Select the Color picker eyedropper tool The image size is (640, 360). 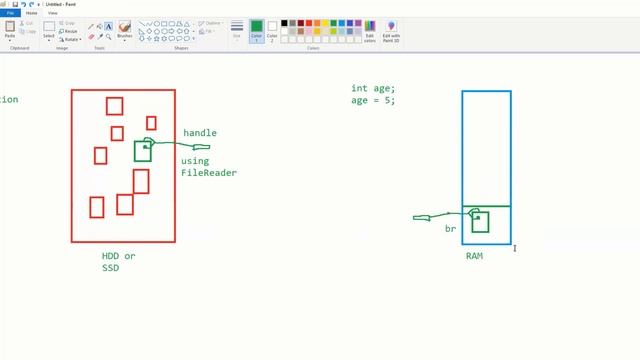click(x=100, y=37)
